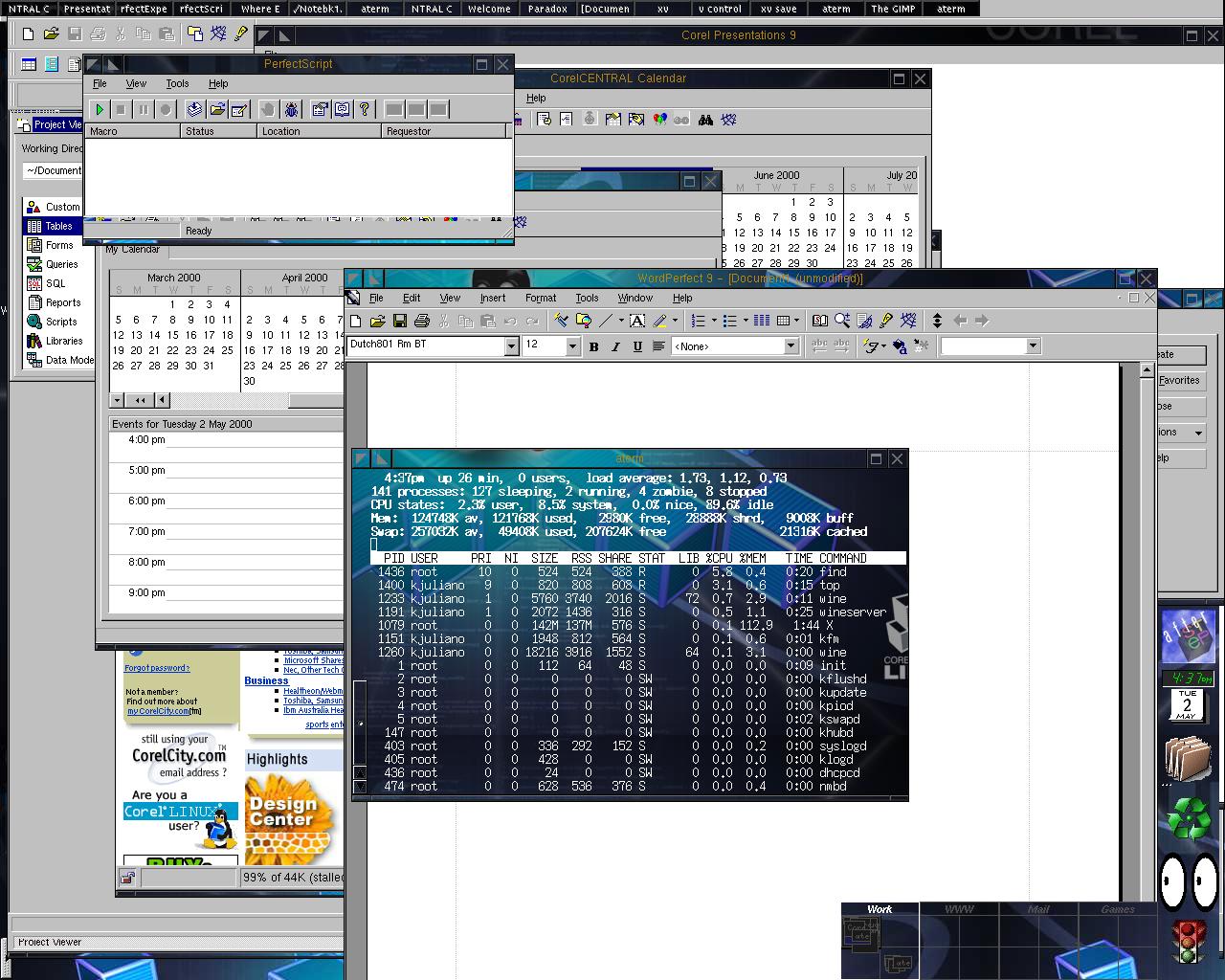Click the Print icon in WordPerfect toolbar
The image size is (1225, 980).
tap(421, 322)
